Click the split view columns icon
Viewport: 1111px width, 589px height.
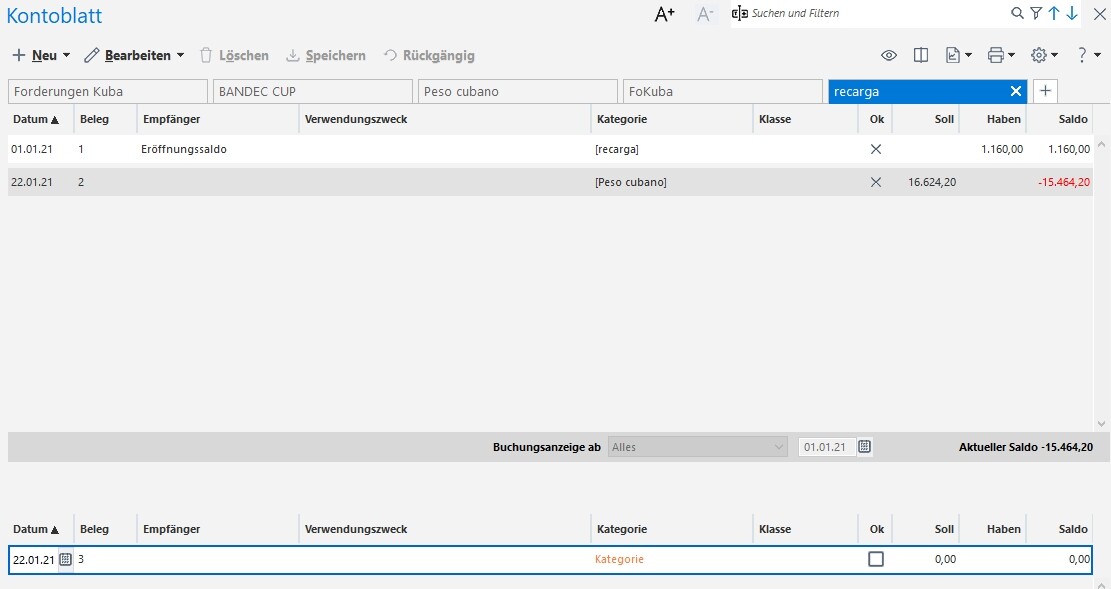(920, 55)
